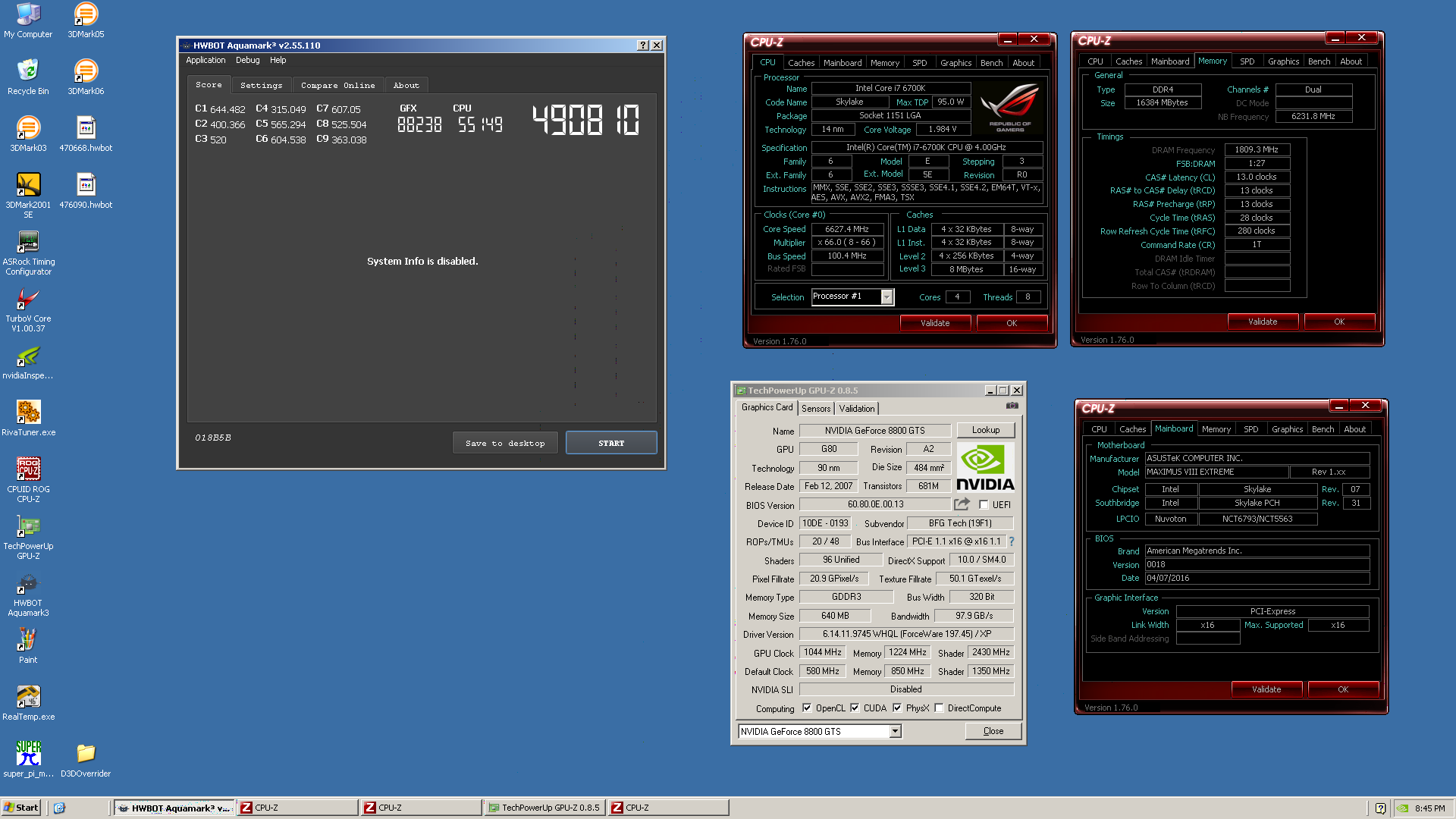Open SPD tab in CPU-Z Memory window
The height and width of the screenshot is (819, 1456).
(x=1247, y=61)
